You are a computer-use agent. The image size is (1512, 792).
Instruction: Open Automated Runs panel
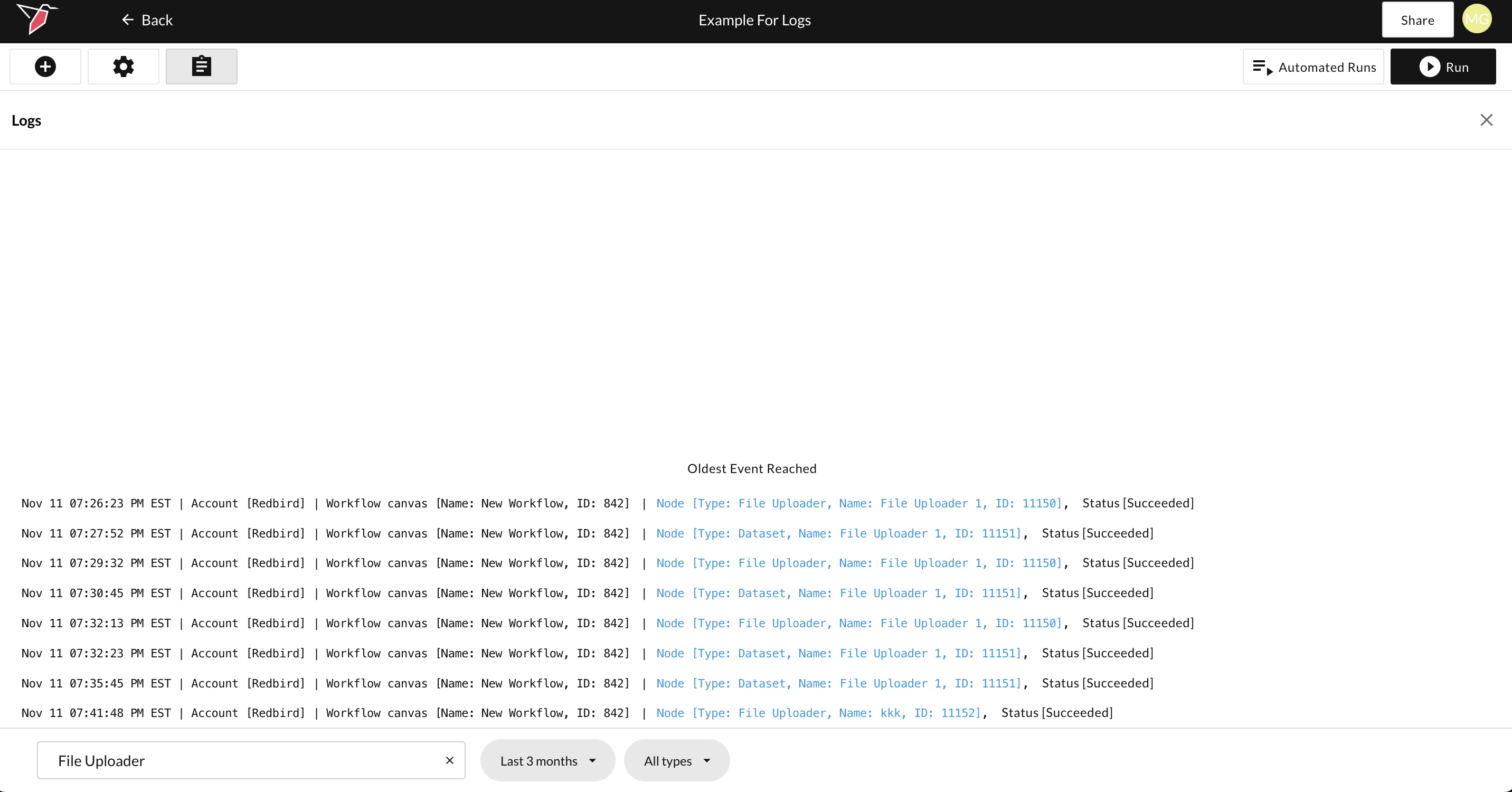pos(1313,67)
